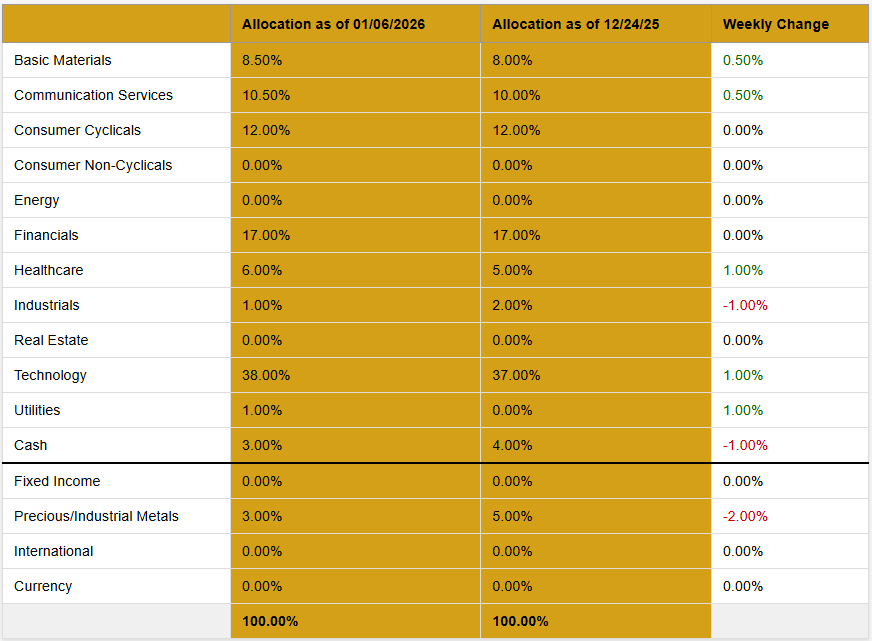Select the 'Consumer Non-Cyclicals' row label
The height and width of the screenshot is (641, 872).
[93, 165]
